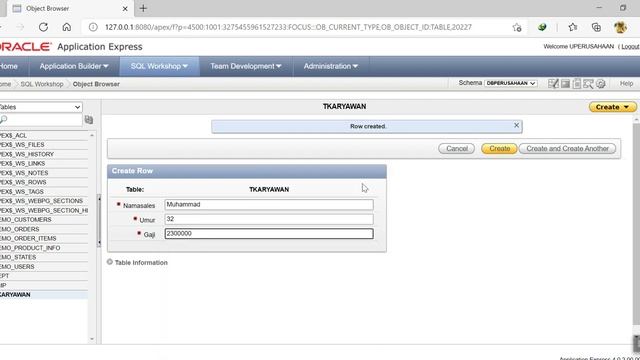Open the SQL Scripts document icon
The image size is (640, 360).
(x=577, y=84)
